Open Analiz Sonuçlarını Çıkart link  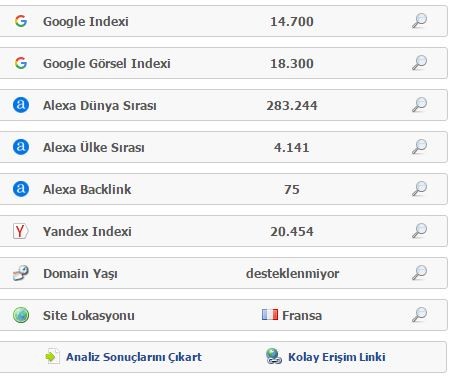click(x=134, y=357)
